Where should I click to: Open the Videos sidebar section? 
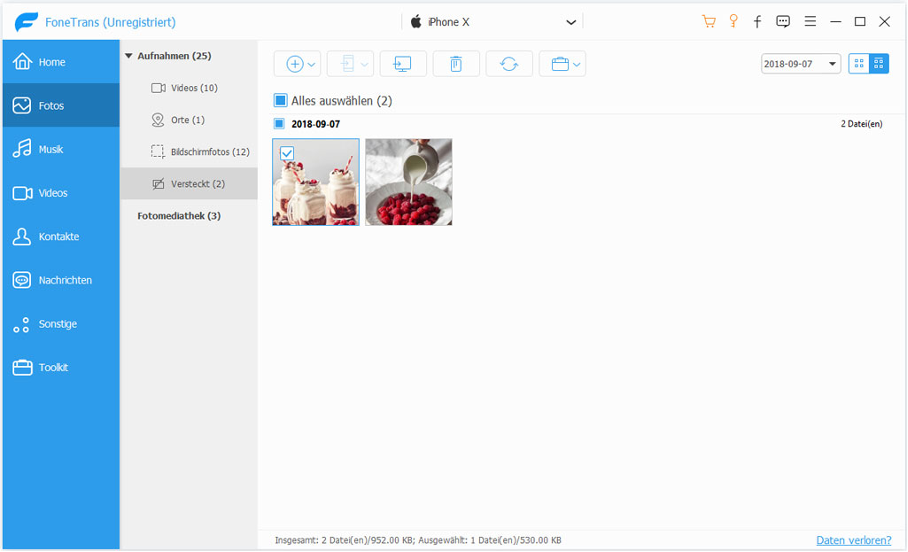pos(61,192)
